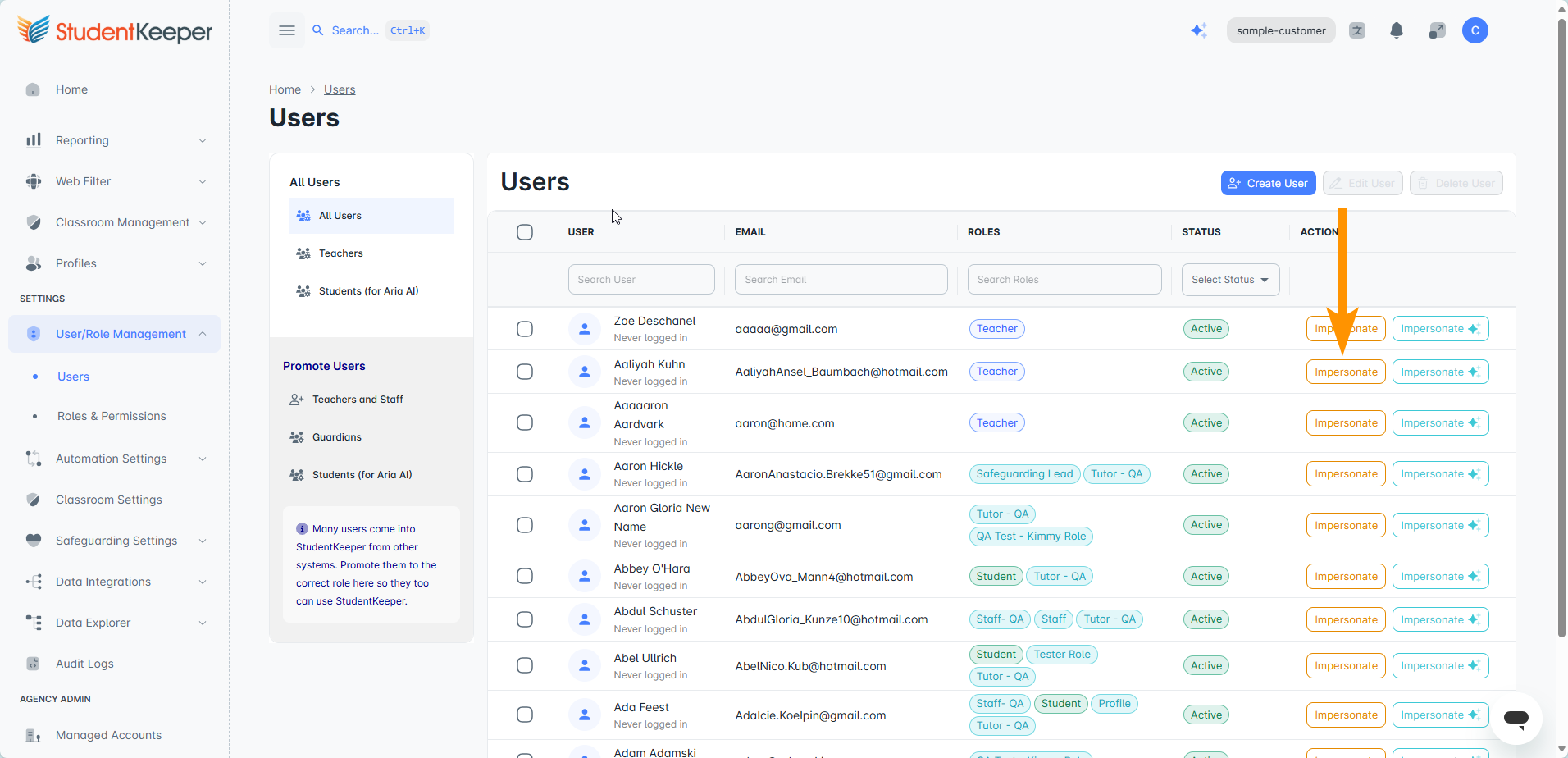Click the Data Explorer sidebar icon
Viewport: 1568px width, 758px height.
pyautogui.click(x=34, y=623)
